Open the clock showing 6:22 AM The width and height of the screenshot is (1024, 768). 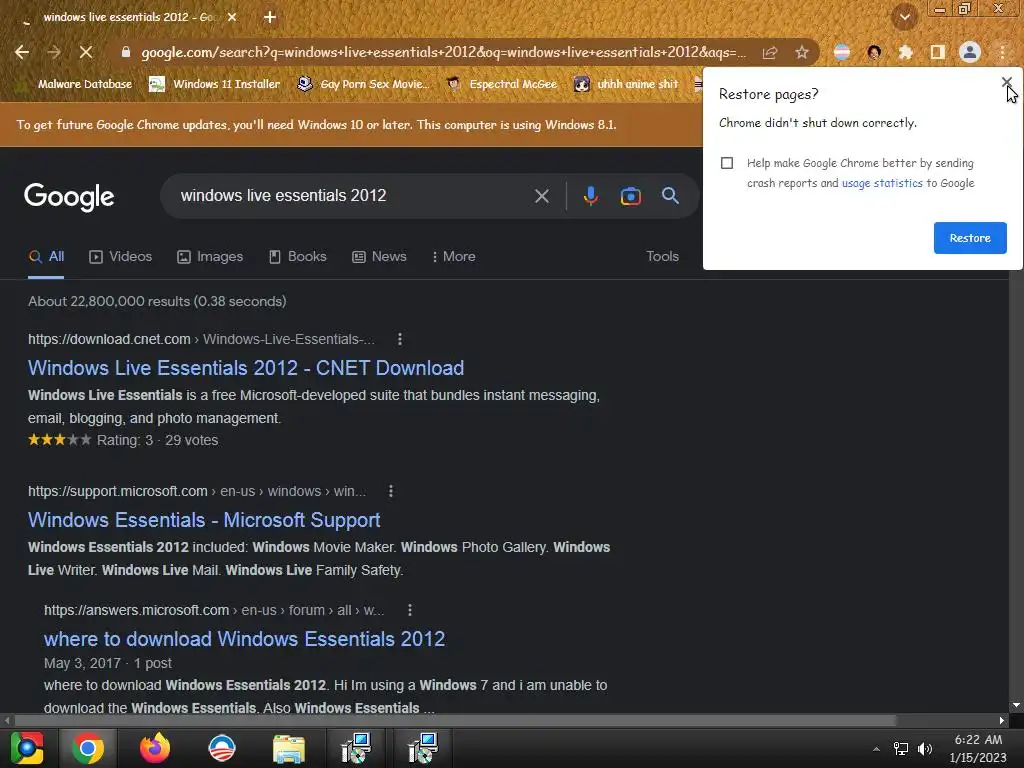(x=978, y=749)
